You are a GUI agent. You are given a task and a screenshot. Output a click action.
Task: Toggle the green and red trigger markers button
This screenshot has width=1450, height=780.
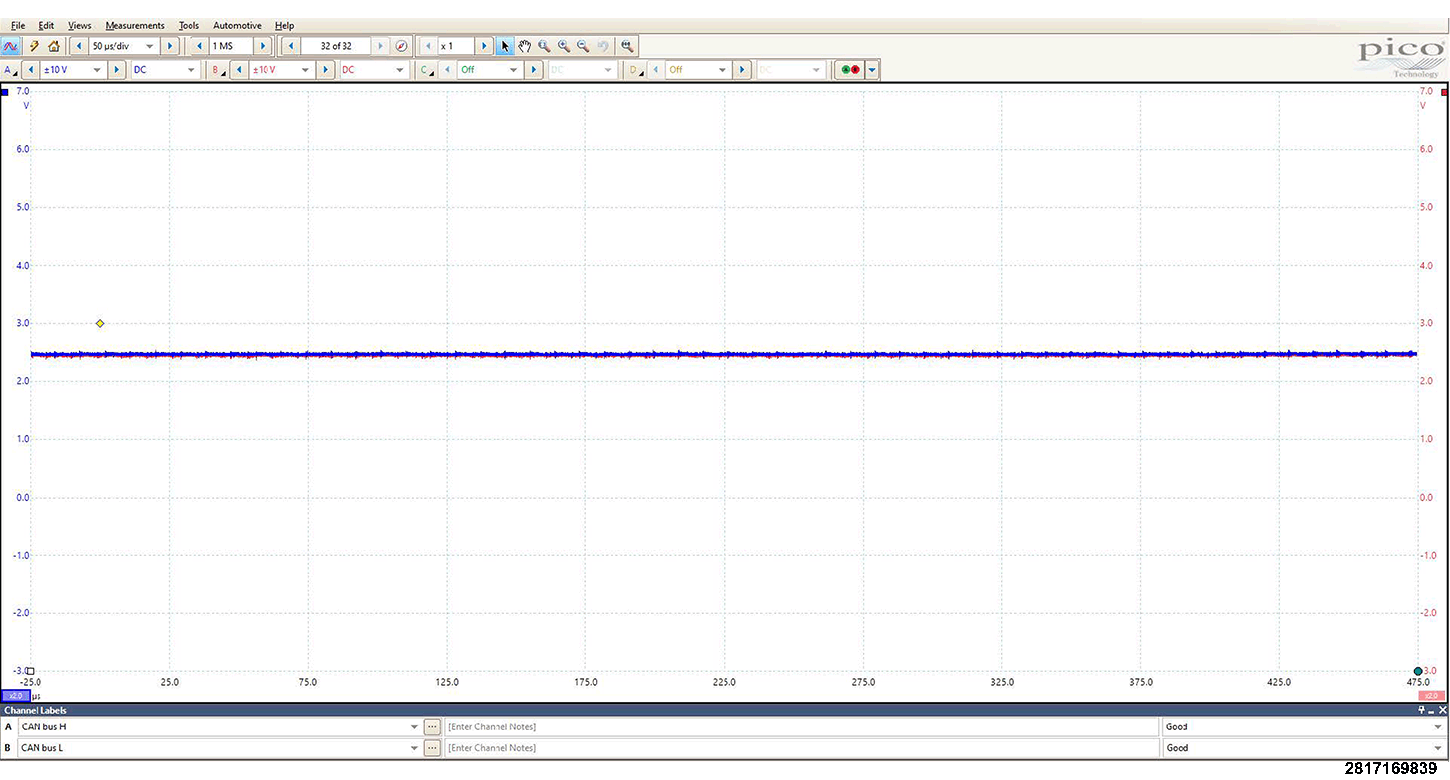point(850,70)
